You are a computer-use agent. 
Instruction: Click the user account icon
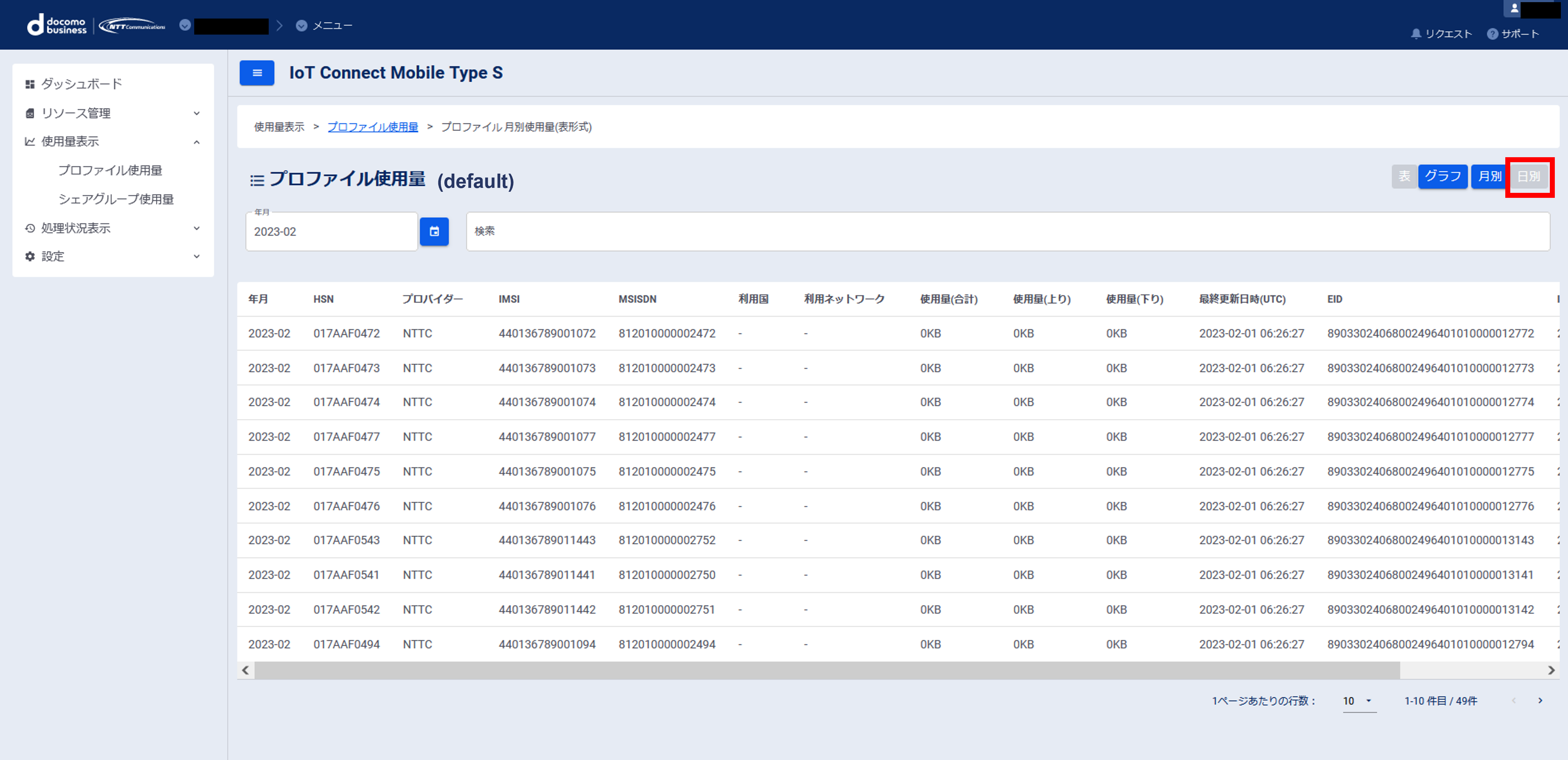[1514, 9]
